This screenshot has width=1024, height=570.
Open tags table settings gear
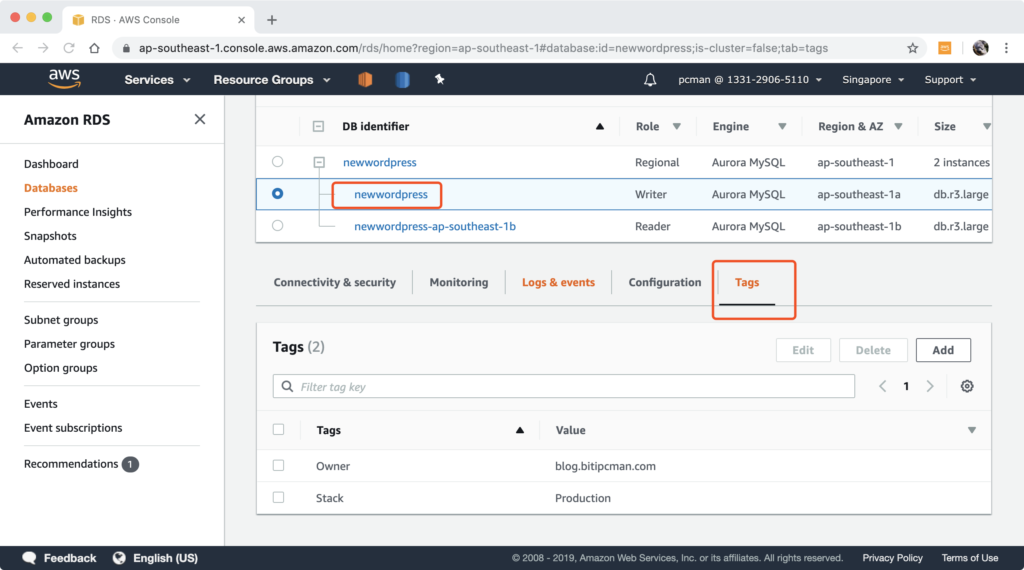pos(967,386)
